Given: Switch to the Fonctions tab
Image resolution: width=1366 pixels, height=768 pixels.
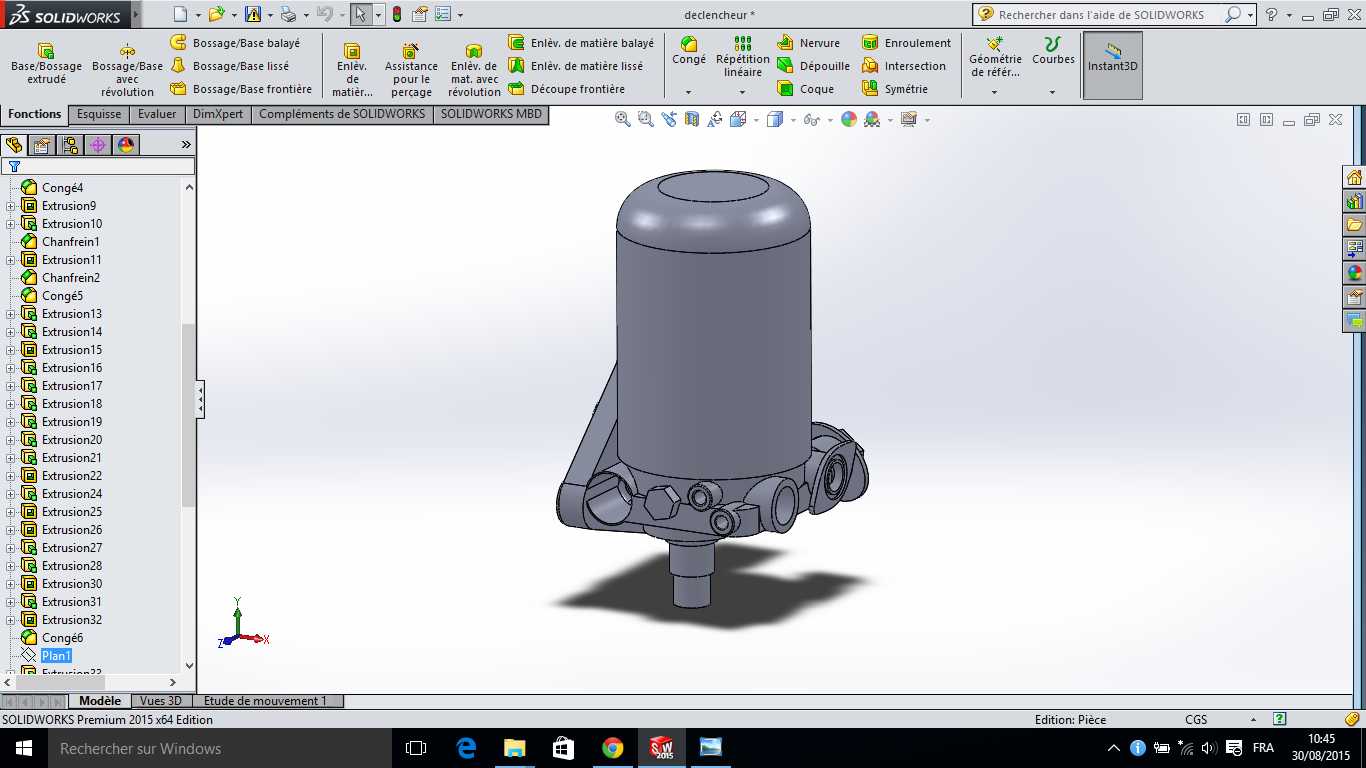Looking at the screenshot, I should click(35, 114).
